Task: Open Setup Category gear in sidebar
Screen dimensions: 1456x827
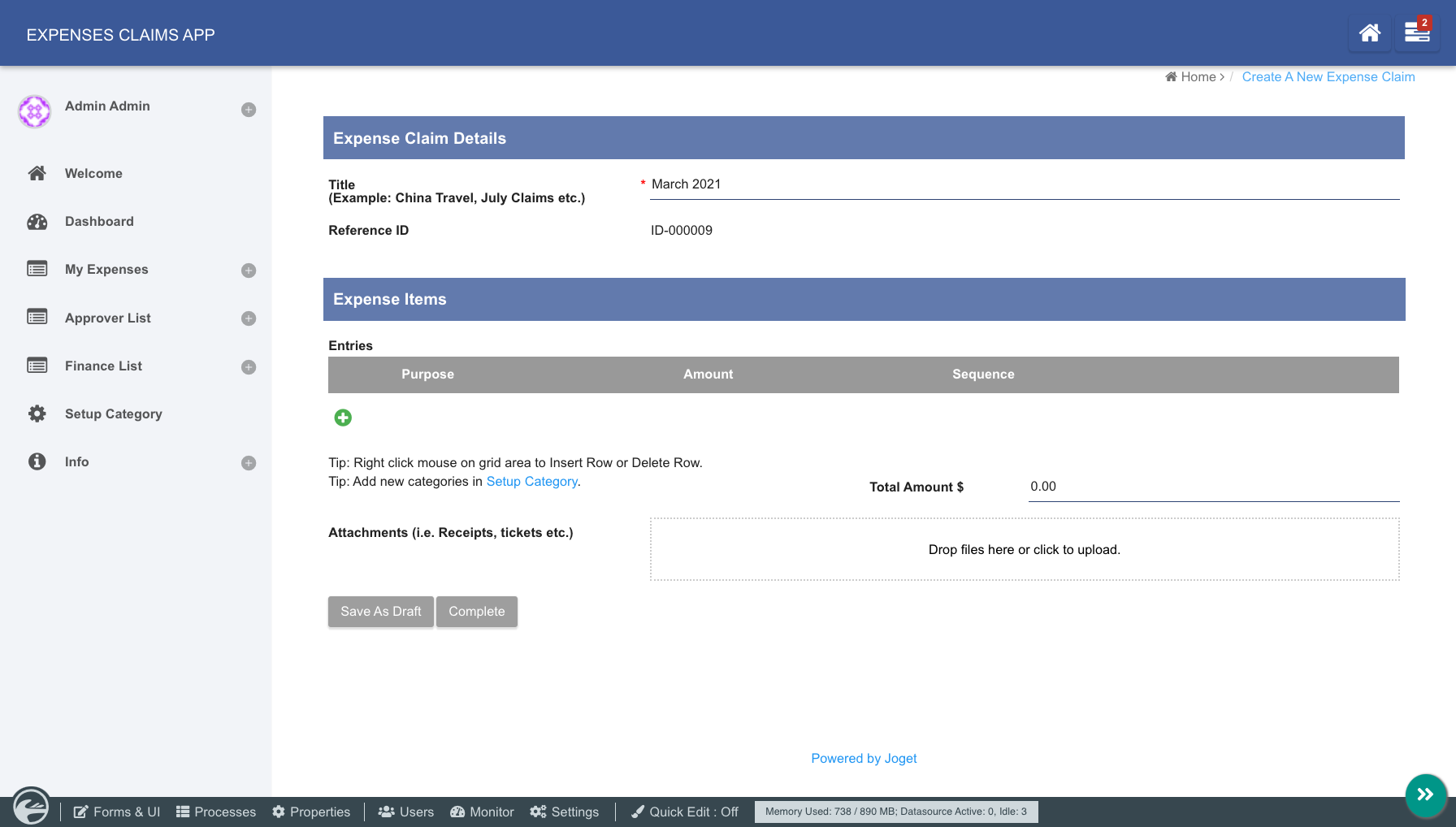Action: [37, 413]
